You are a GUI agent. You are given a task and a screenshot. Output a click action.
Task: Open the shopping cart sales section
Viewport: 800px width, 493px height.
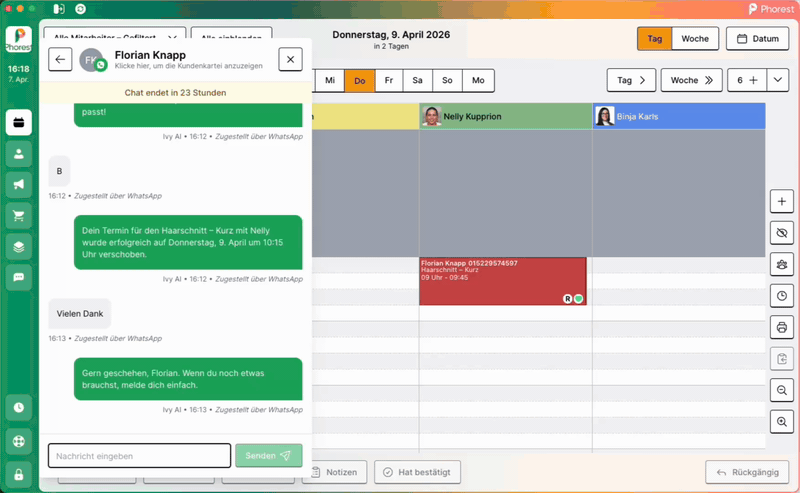click(18, 215)
